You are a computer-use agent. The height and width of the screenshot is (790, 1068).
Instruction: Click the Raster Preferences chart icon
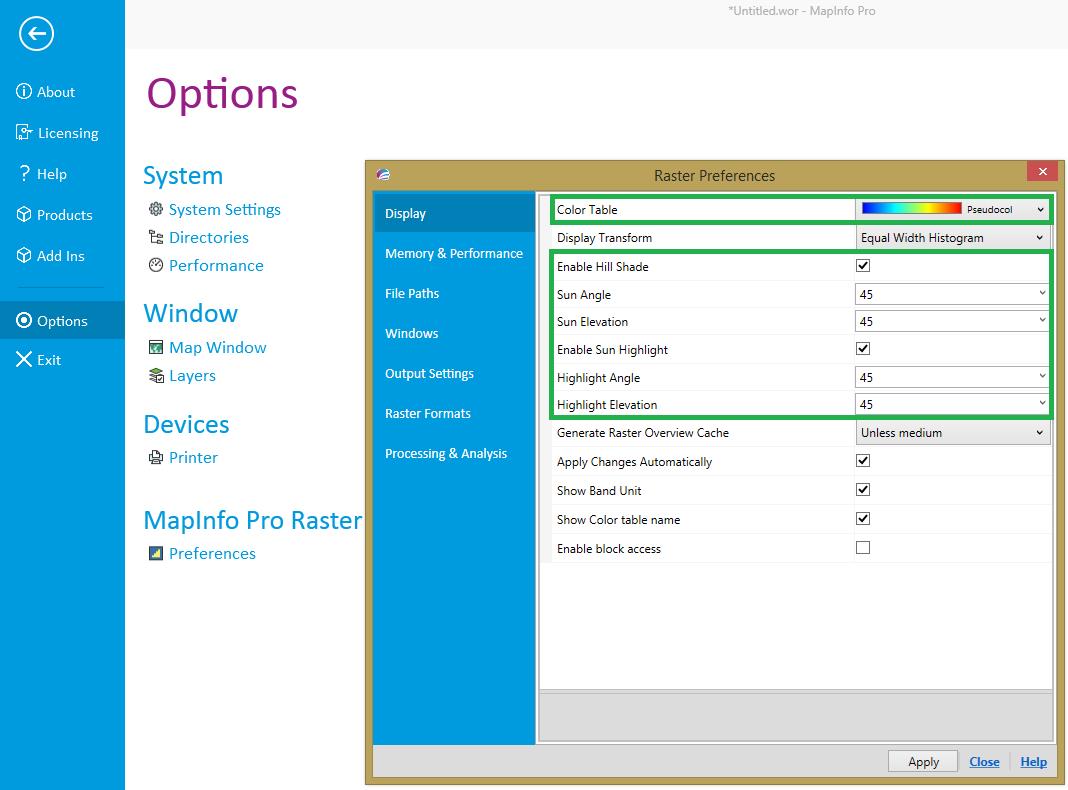coord(156,553)
